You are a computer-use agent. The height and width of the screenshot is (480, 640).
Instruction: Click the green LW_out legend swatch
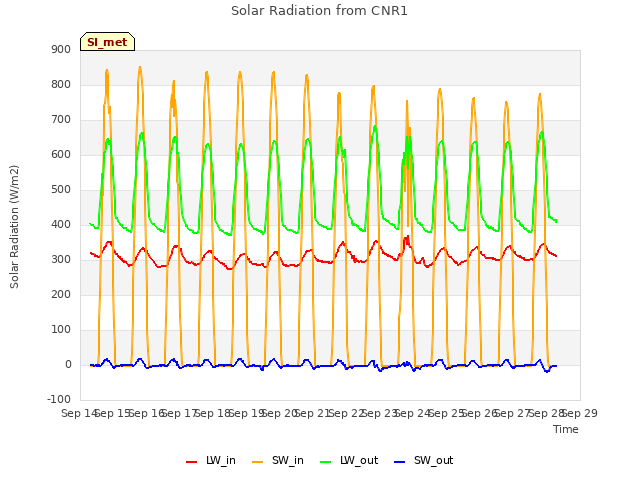pos(326,462)
